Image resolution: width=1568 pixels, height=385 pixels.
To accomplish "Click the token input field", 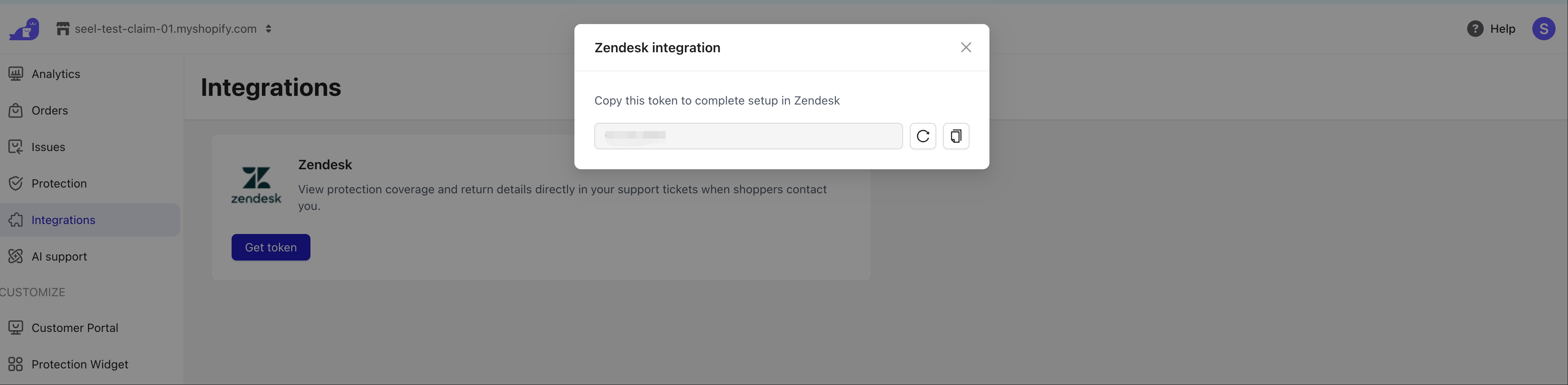I will click(x=748, y=136).
